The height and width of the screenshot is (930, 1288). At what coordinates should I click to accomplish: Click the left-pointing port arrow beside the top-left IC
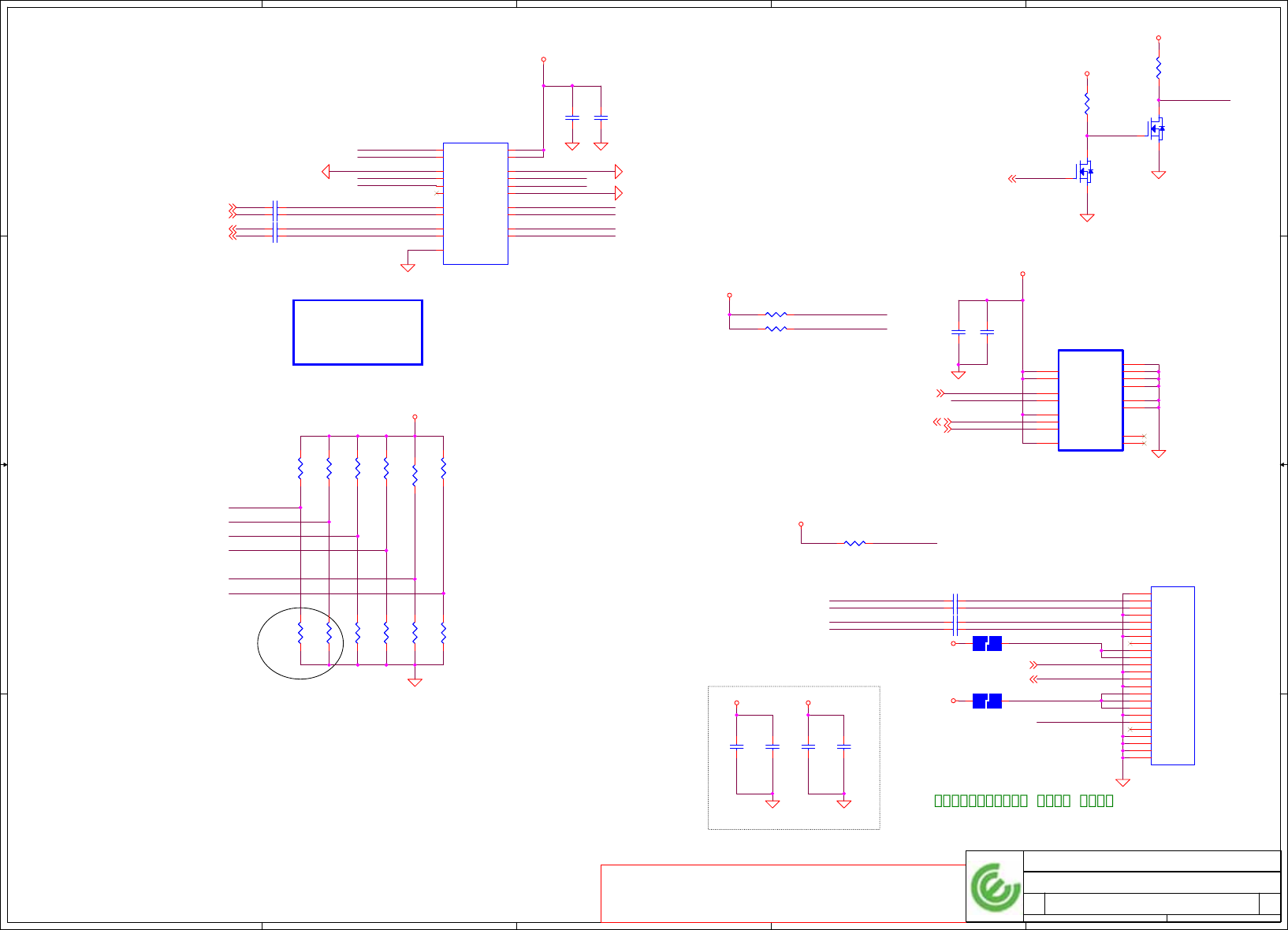coord(326,172)
